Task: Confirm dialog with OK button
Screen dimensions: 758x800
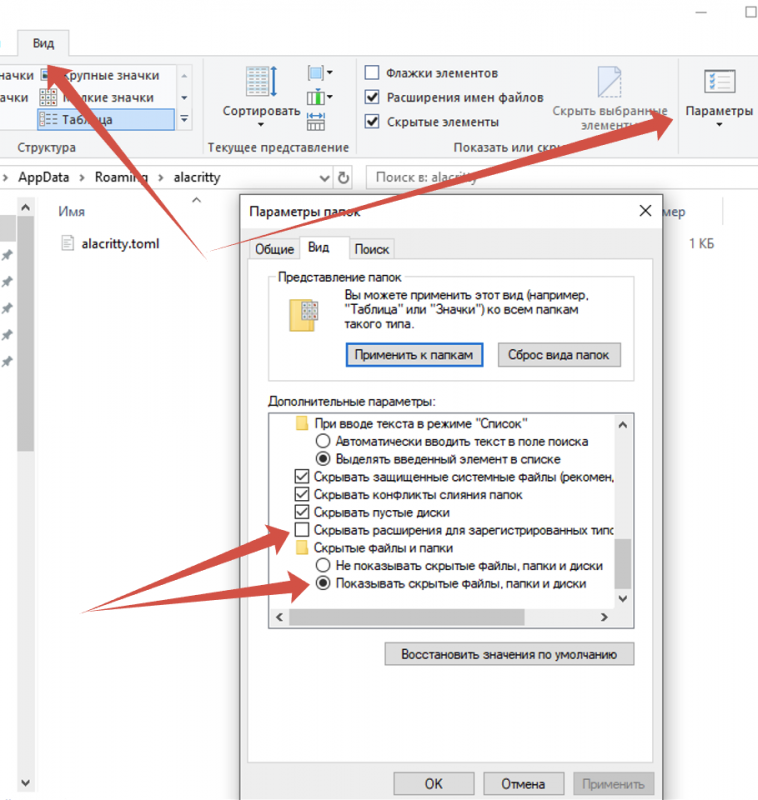Action: 434,784
